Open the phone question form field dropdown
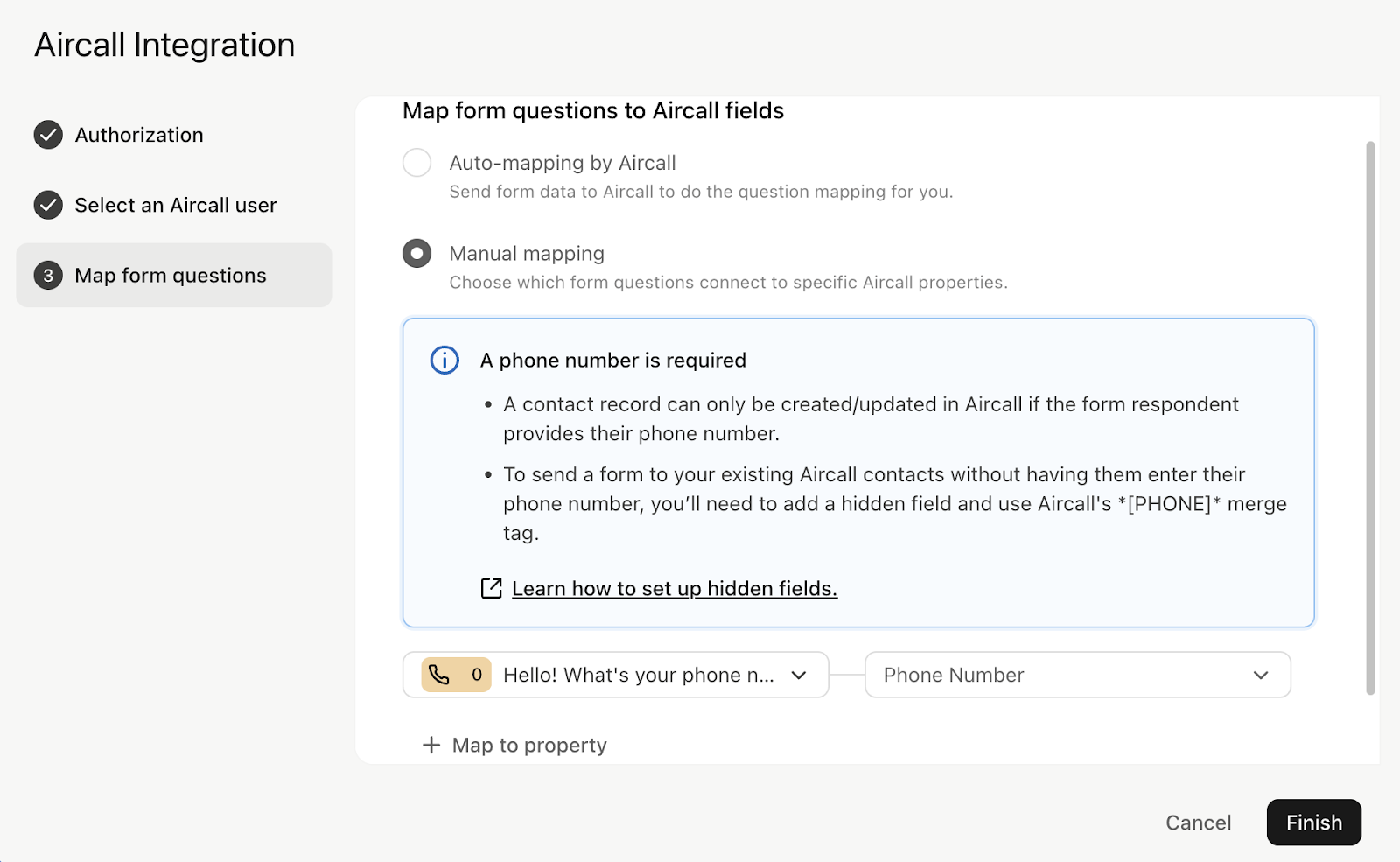 point(615,675)
